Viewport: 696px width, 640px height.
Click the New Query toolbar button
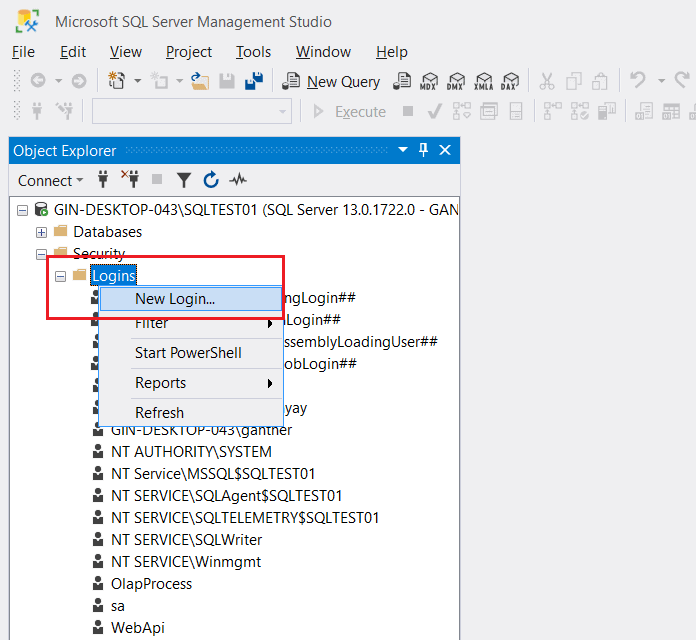coord(331,81)
